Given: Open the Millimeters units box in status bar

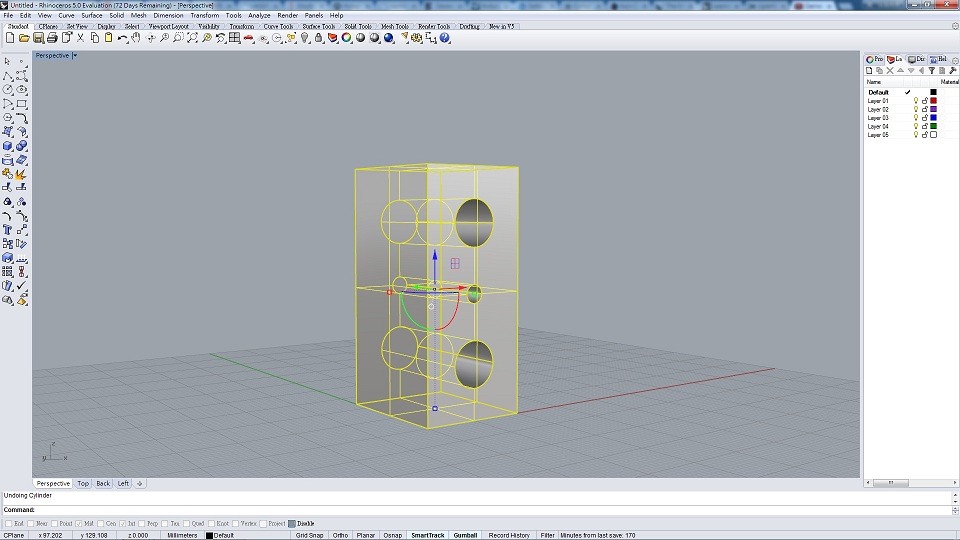Looking at the screenshot, I should point(182,535).
